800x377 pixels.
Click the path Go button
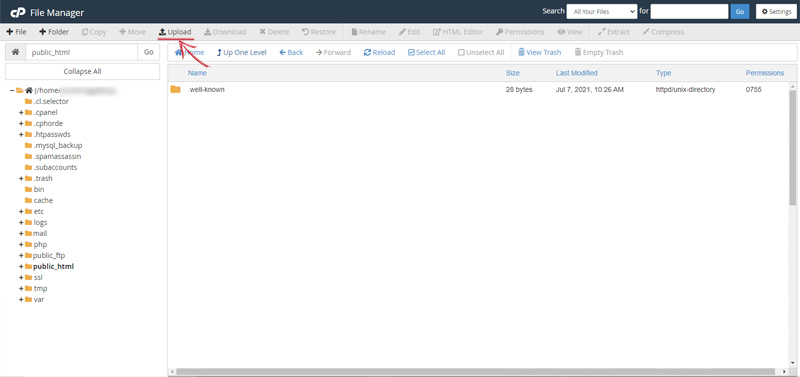148,52
